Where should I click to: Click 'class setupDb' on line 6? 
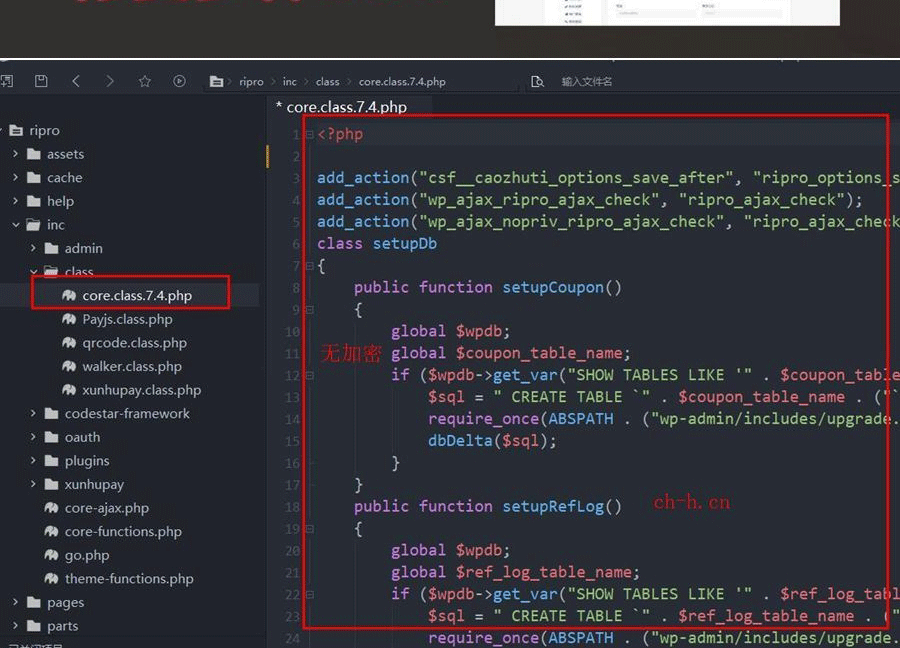click(x=377, y=244)
